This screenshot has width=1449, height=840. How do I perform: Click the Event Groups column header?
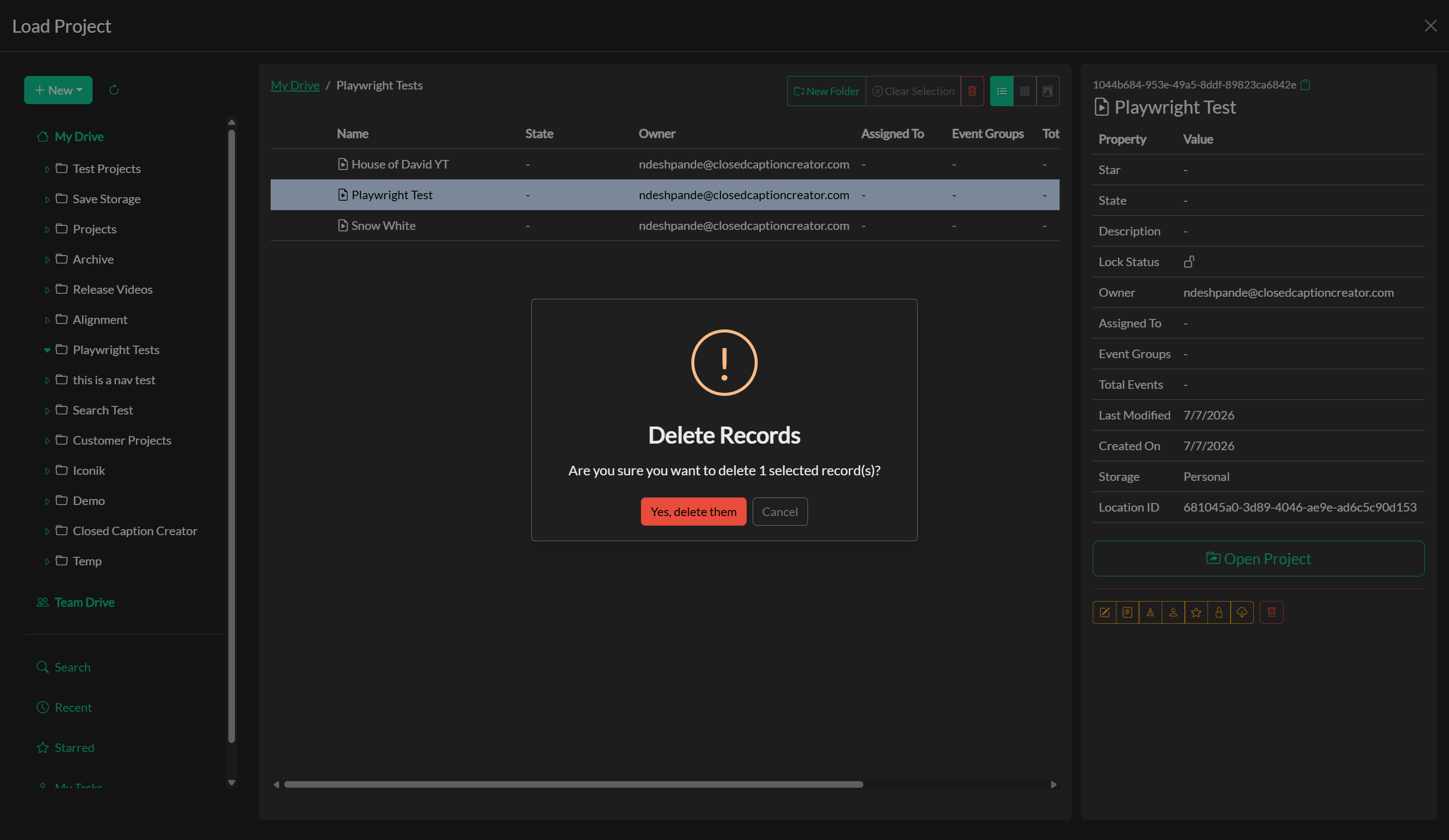988,133
